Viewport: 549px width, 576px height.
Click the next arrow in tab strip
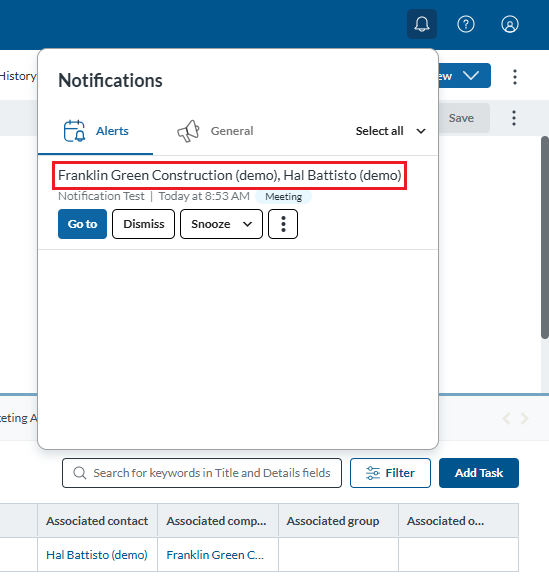pos(525,418)
